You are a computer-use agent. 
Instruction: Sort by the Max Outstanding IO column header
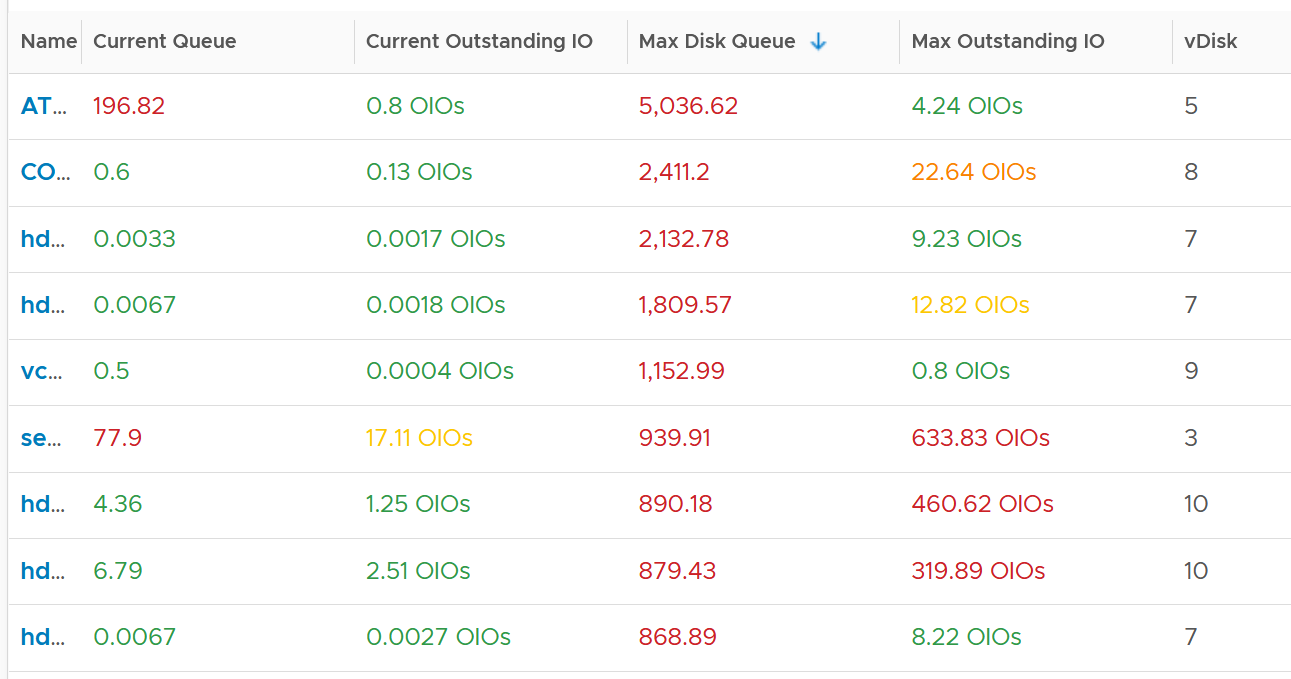[x=1008, y=42]
